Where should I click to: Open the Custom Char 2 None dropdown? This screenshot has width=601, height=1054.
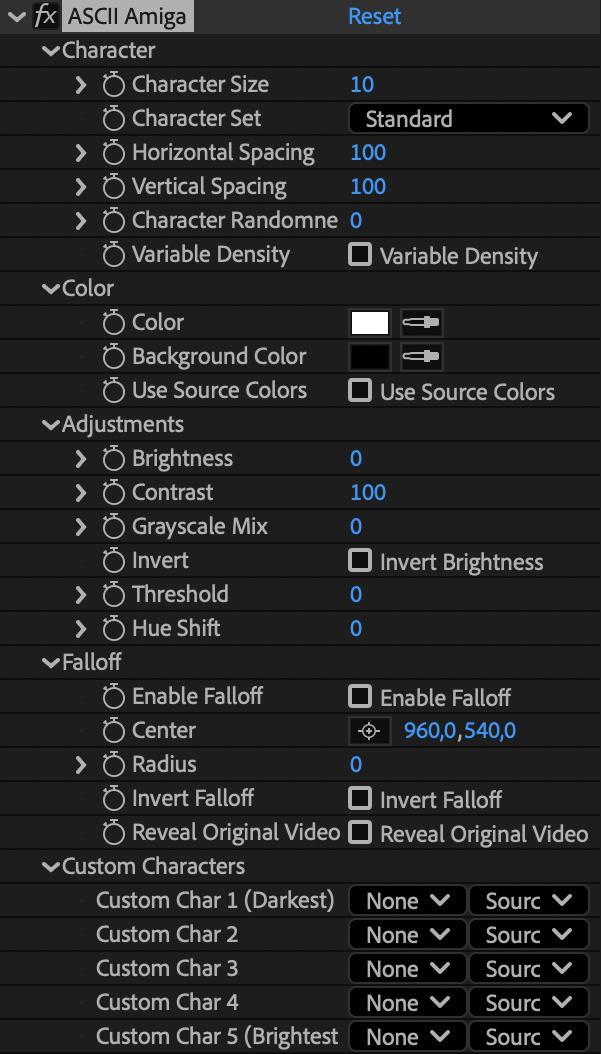pyautogui.click(x=407, y=935)
